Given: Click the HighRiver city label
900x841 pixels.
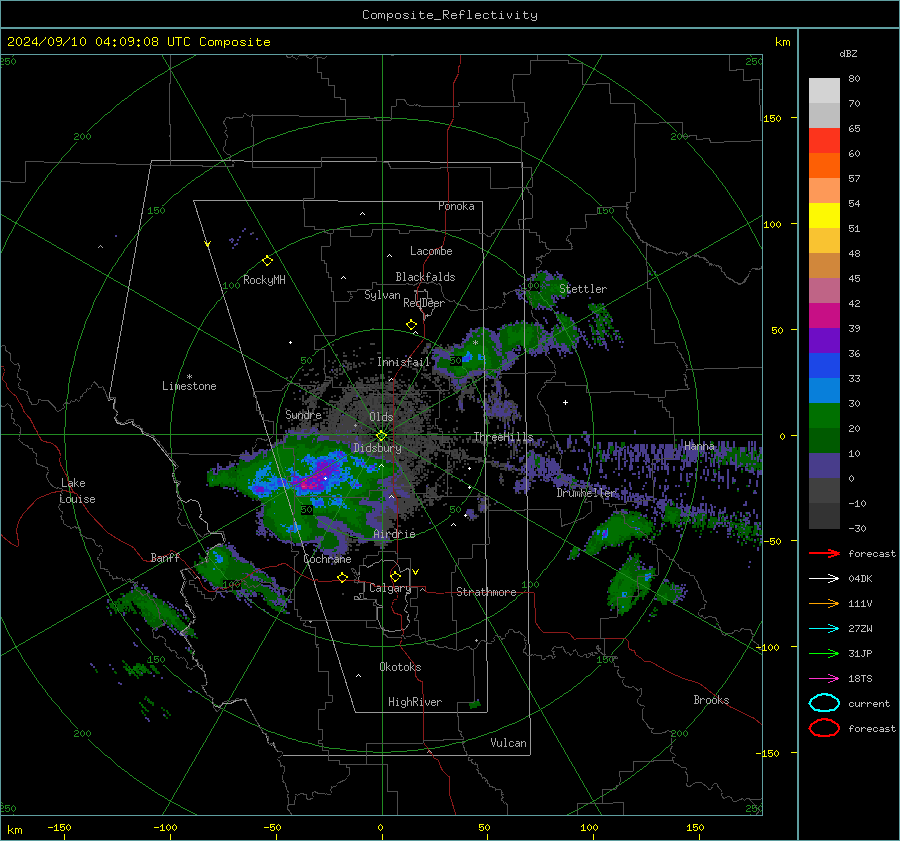Looking at the screenshot, I should tap(415, 702).
